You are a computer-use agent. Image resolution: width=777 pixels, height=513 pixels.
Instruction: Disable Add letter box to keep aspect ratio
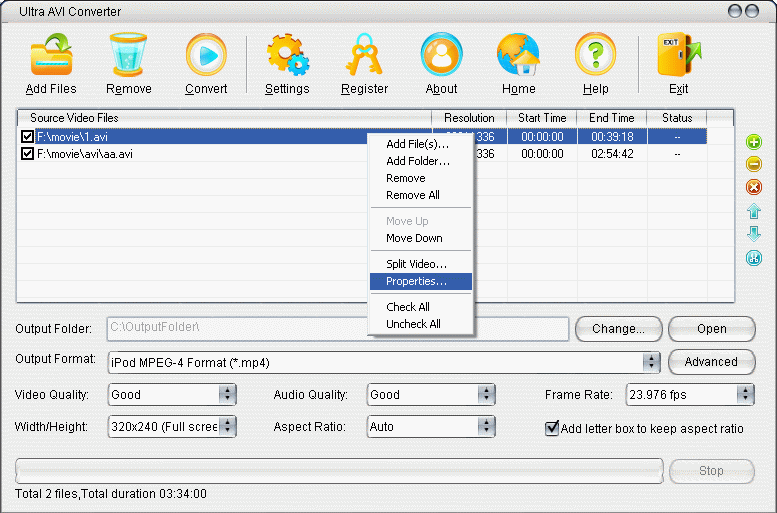[552, 428]
